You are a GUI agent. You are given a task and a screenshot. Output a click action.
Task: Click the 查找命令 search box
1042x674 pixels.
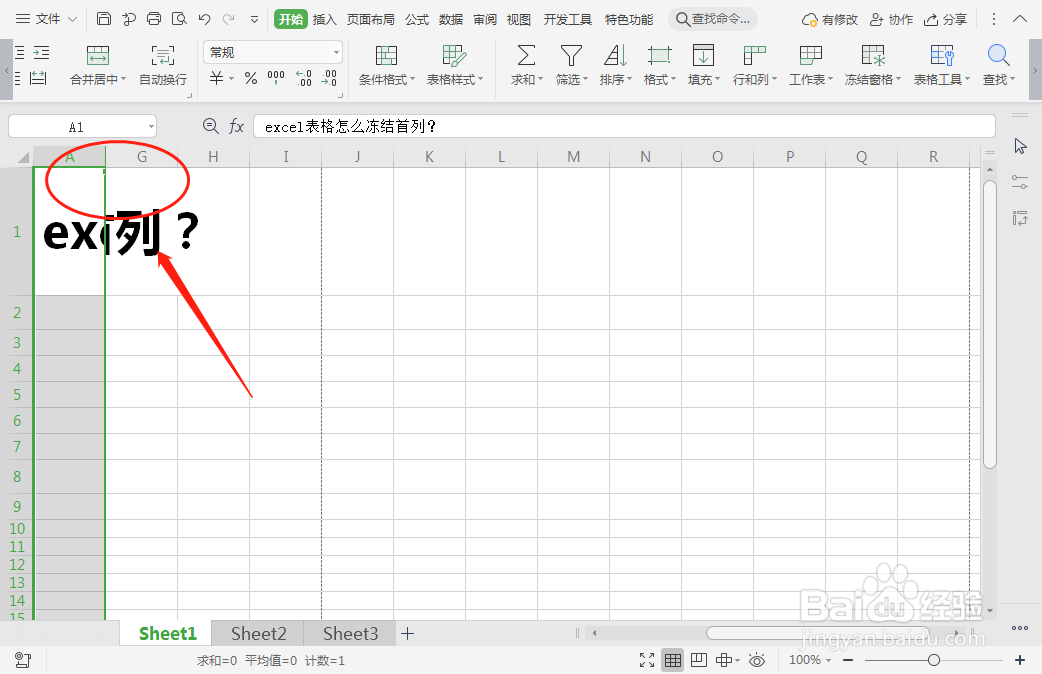point(713,19)
